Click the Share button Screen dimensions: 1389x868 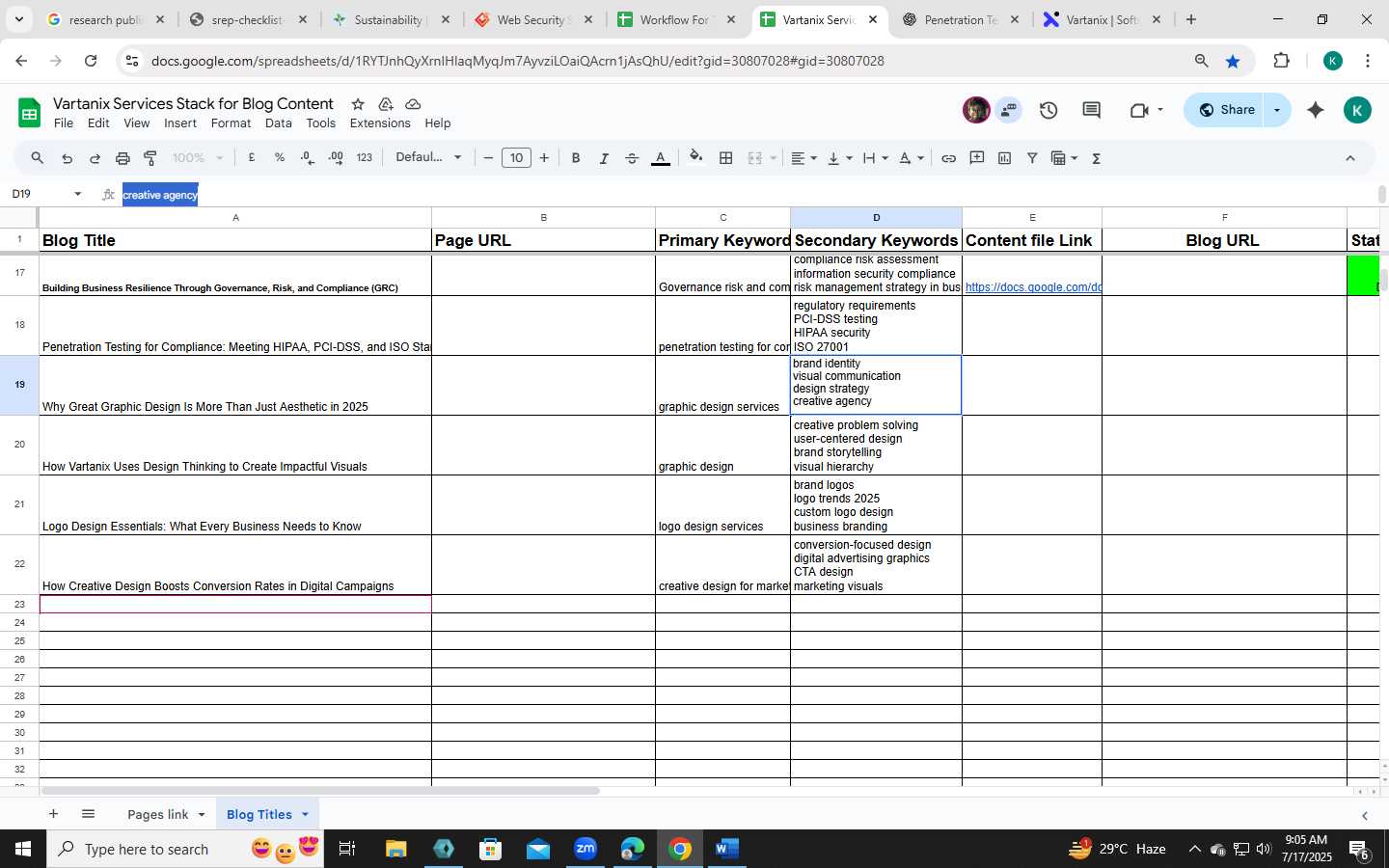pos(1226,110)
